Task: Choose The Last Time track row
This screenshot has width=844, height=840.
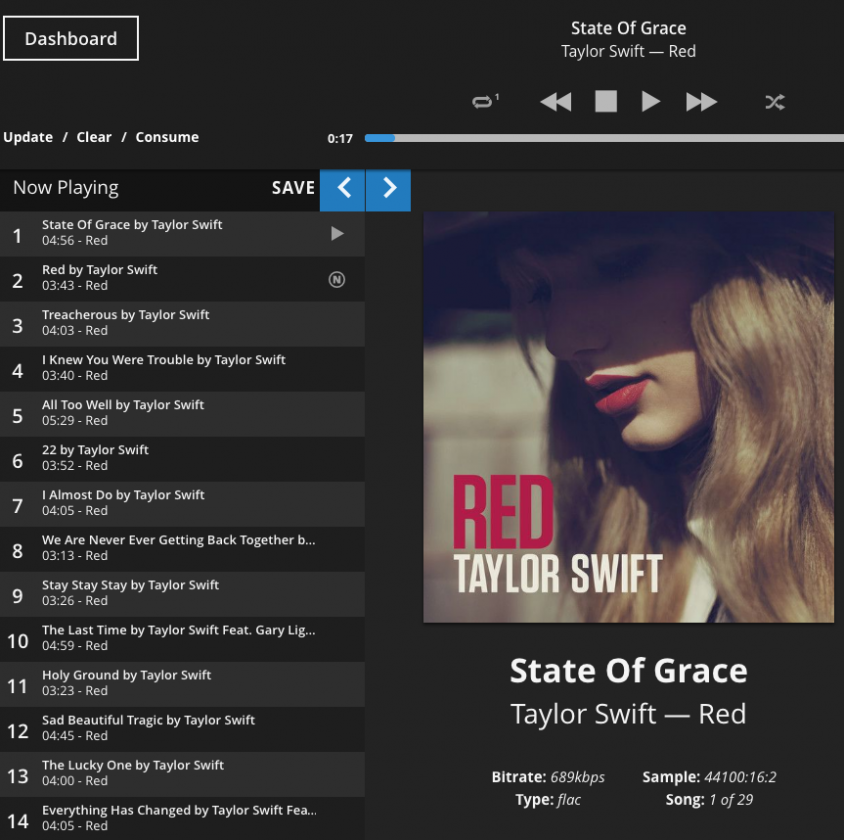Action: (x=182, y=639)
